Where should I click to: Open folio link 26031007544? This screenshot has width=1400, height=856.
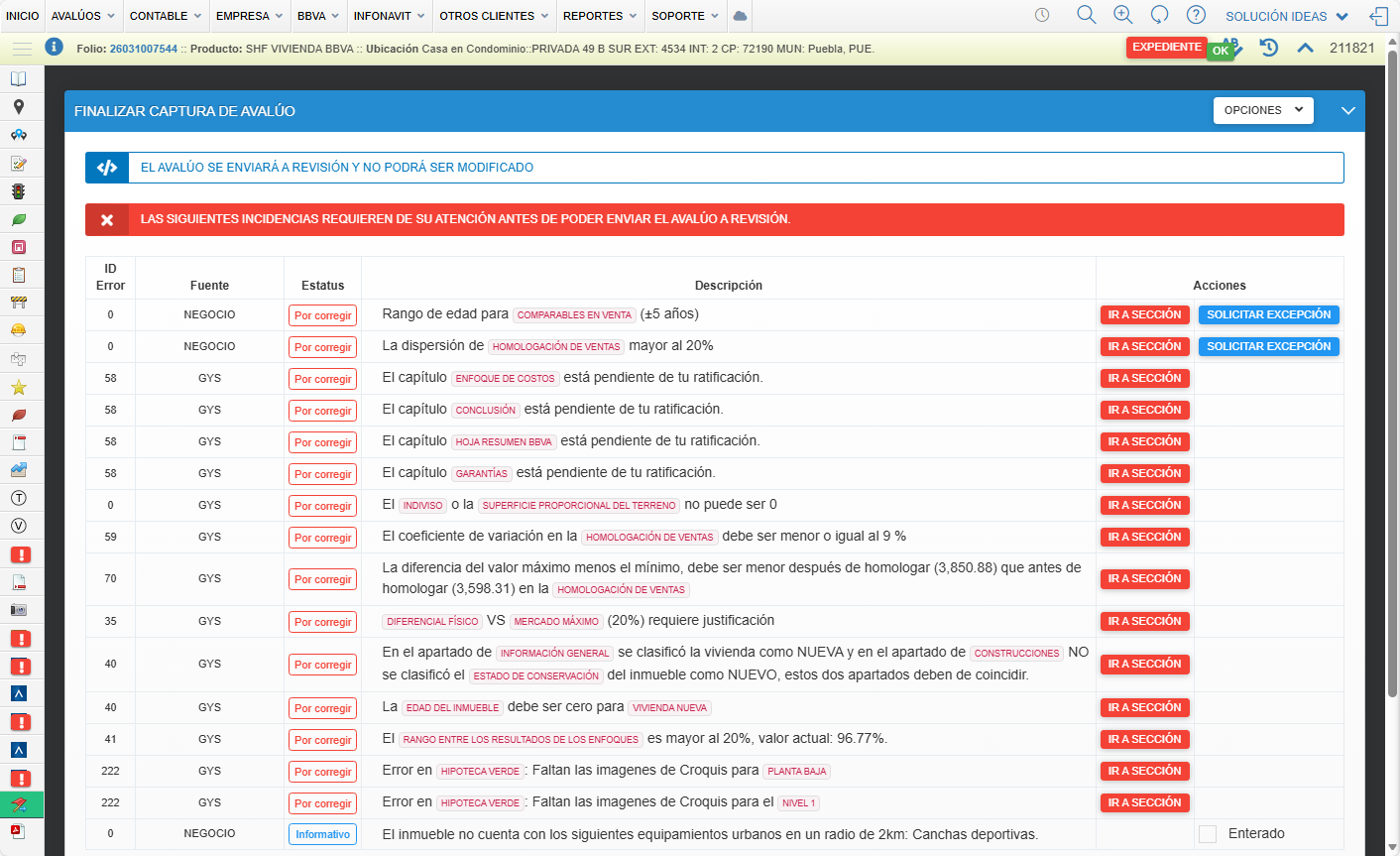coord(144,49)
